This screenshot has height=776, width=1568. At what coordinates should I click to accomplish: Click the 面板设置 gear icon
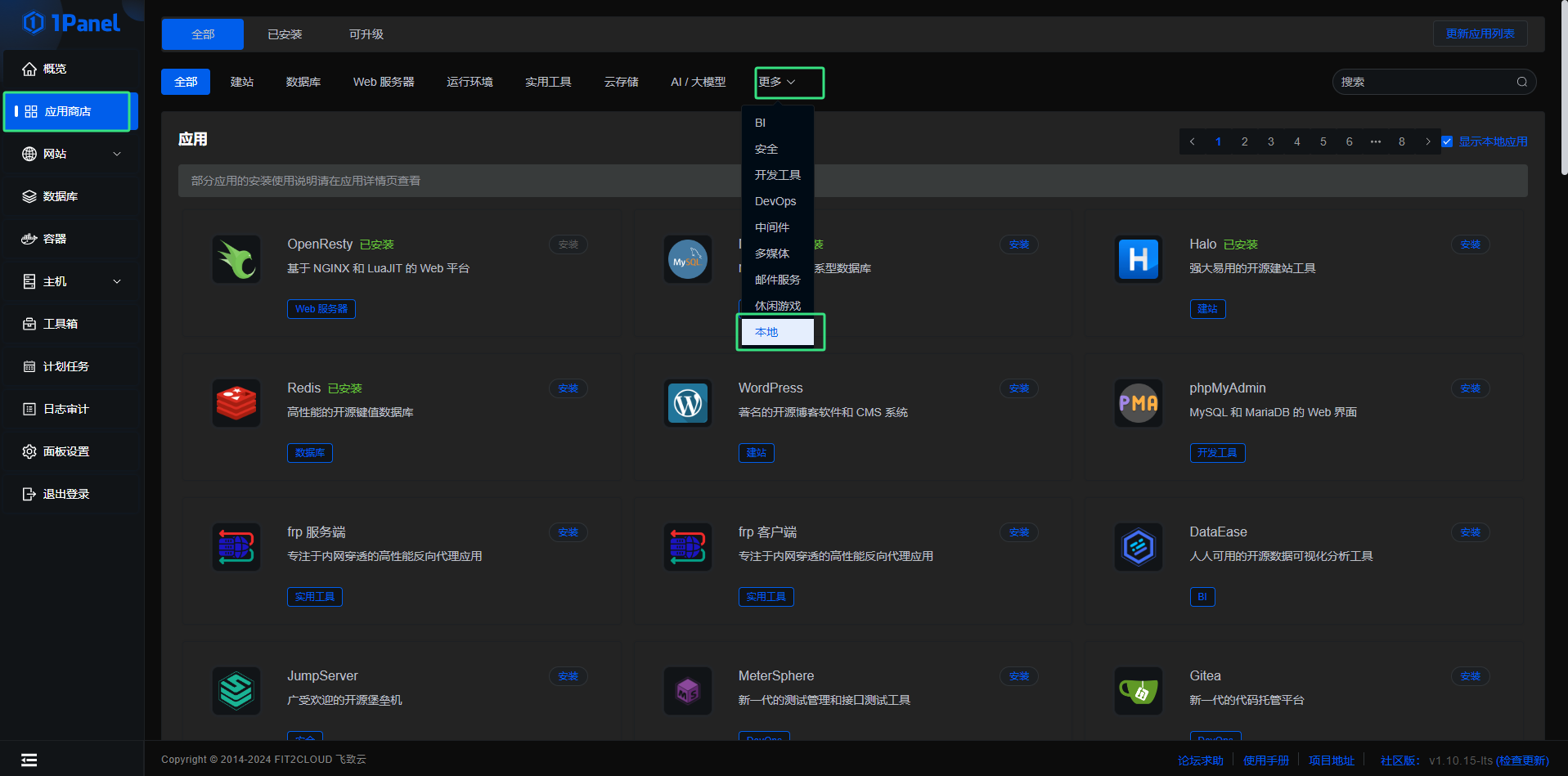click(29, 451)
